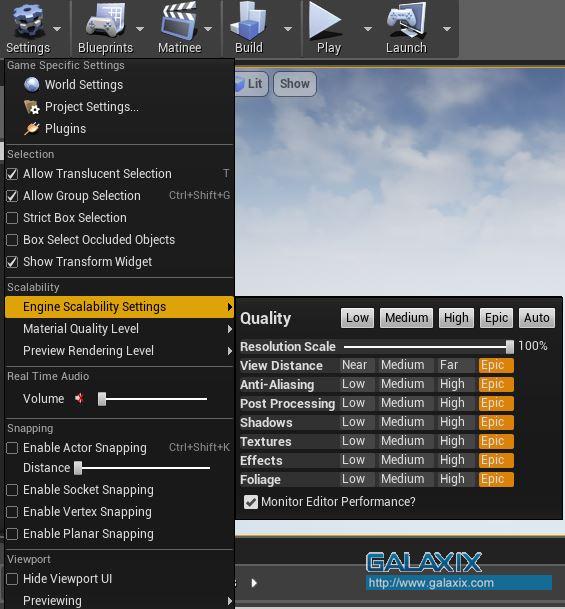565x609 pixels.
Task: Start the level with Play icon
Action: pos(325,20)
